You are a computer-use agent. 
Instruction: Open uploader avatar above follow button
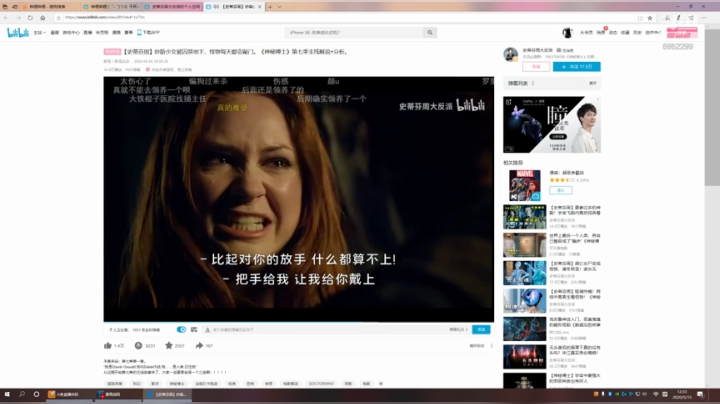click(511, 54)
